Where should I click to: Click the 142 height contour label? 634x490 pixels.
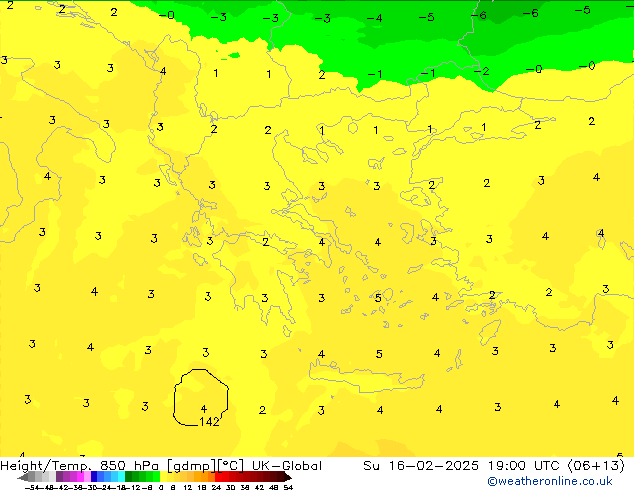pos(209,422)
